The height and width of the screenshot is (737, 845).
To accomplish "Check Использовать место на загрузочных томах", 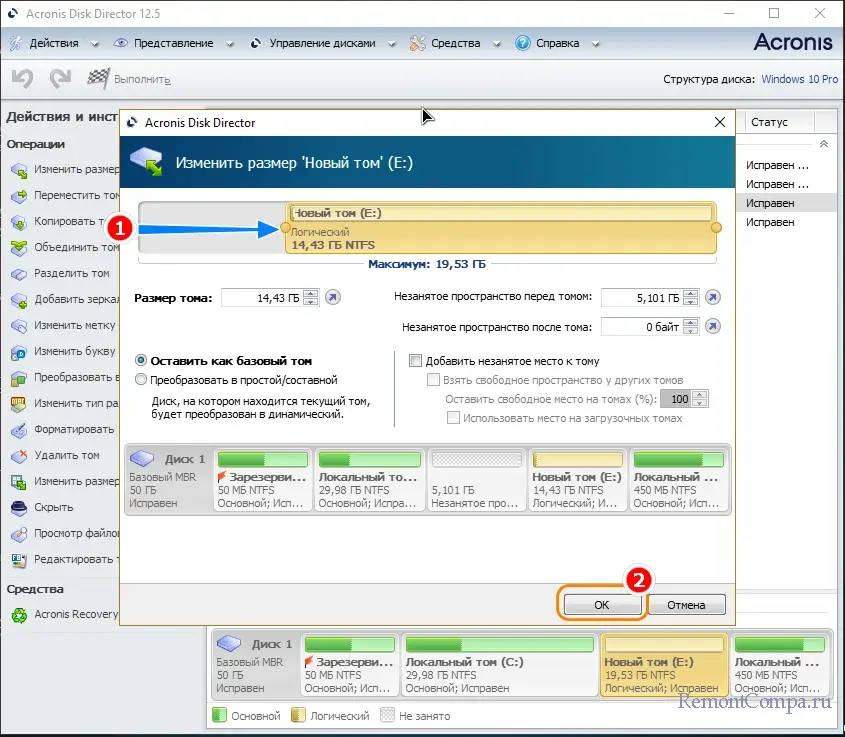I will (453, 418).
